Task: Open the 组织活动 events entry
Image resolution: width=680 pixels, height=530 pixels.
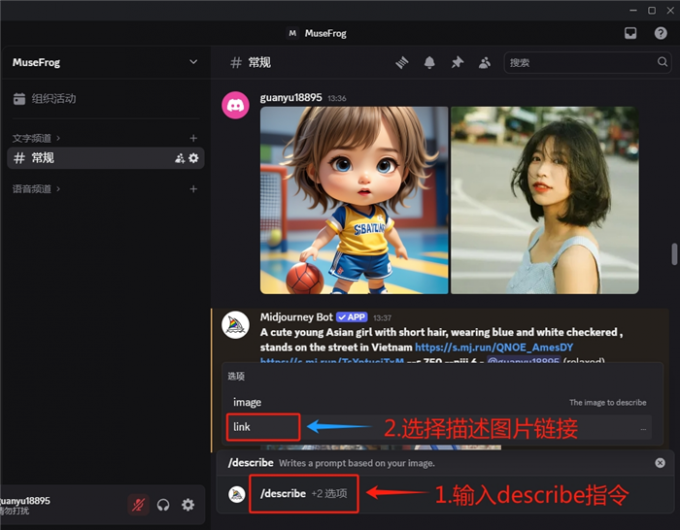Action: coord(45,98)
